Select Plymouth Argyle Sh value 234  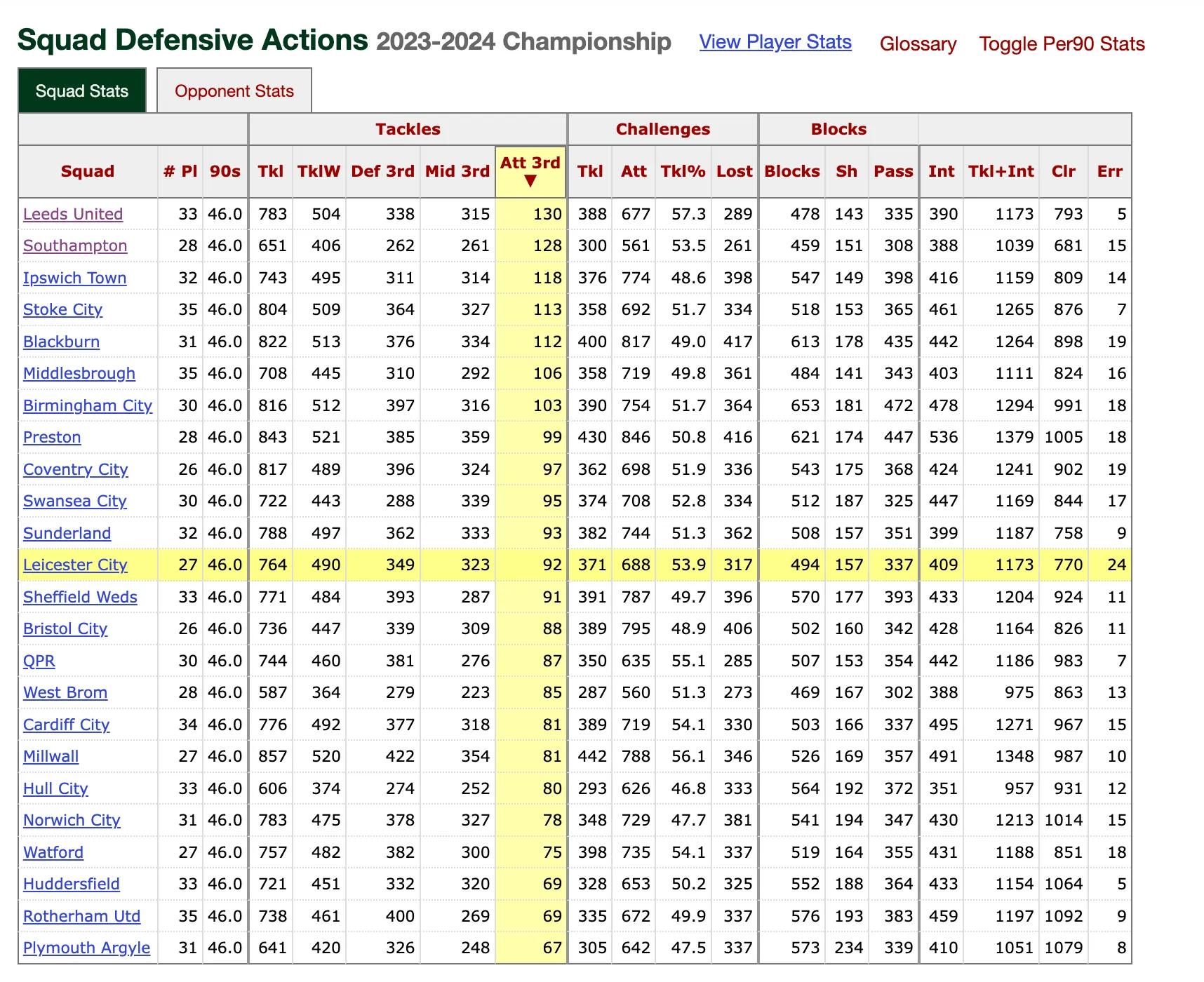pos(849,948)
